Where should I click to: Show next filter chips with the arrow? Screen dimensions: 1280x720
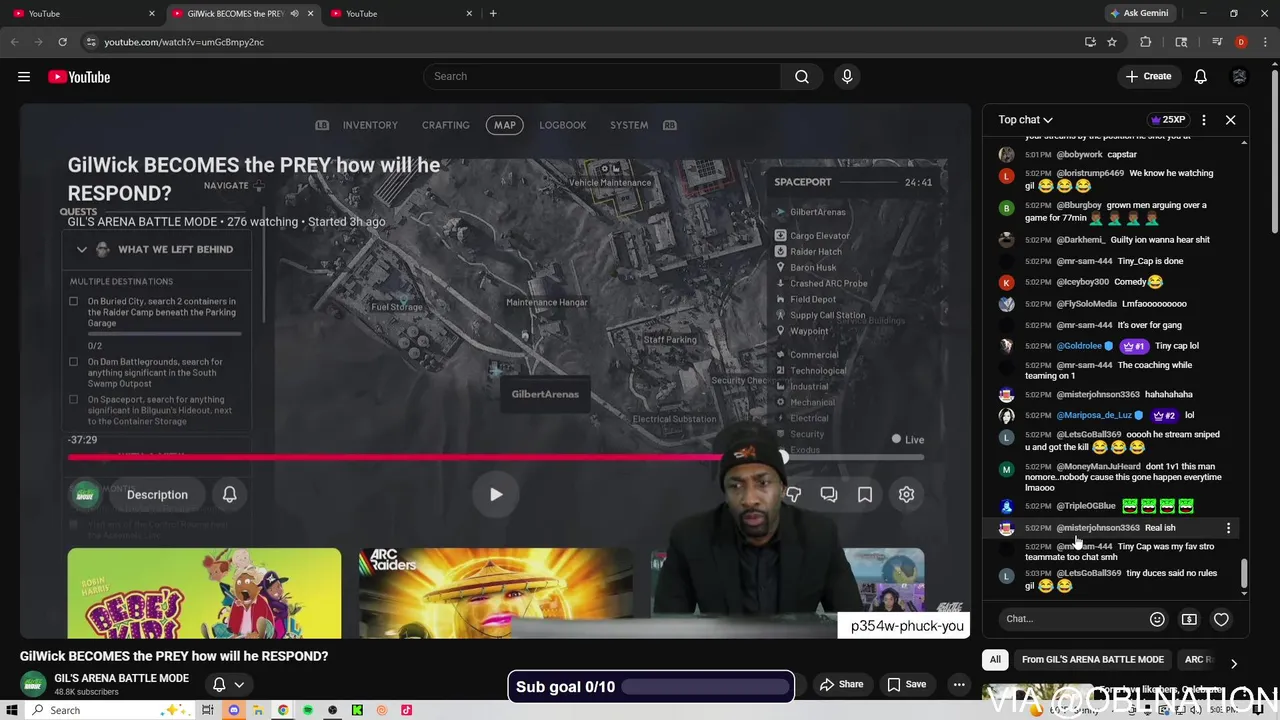1233,663
